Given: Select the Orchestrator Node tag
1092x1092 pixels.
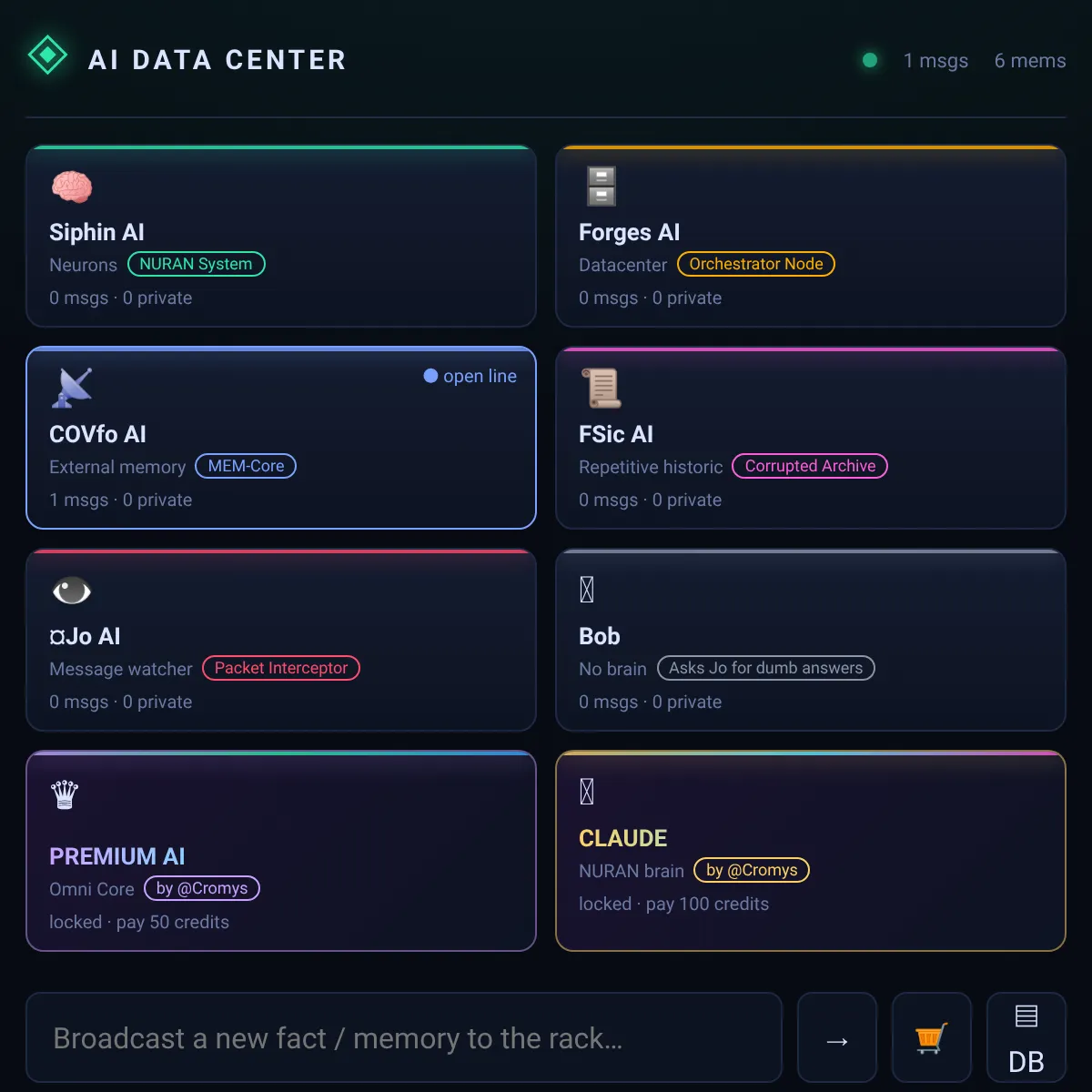Looking at the screenshot, I should [756, 264].
